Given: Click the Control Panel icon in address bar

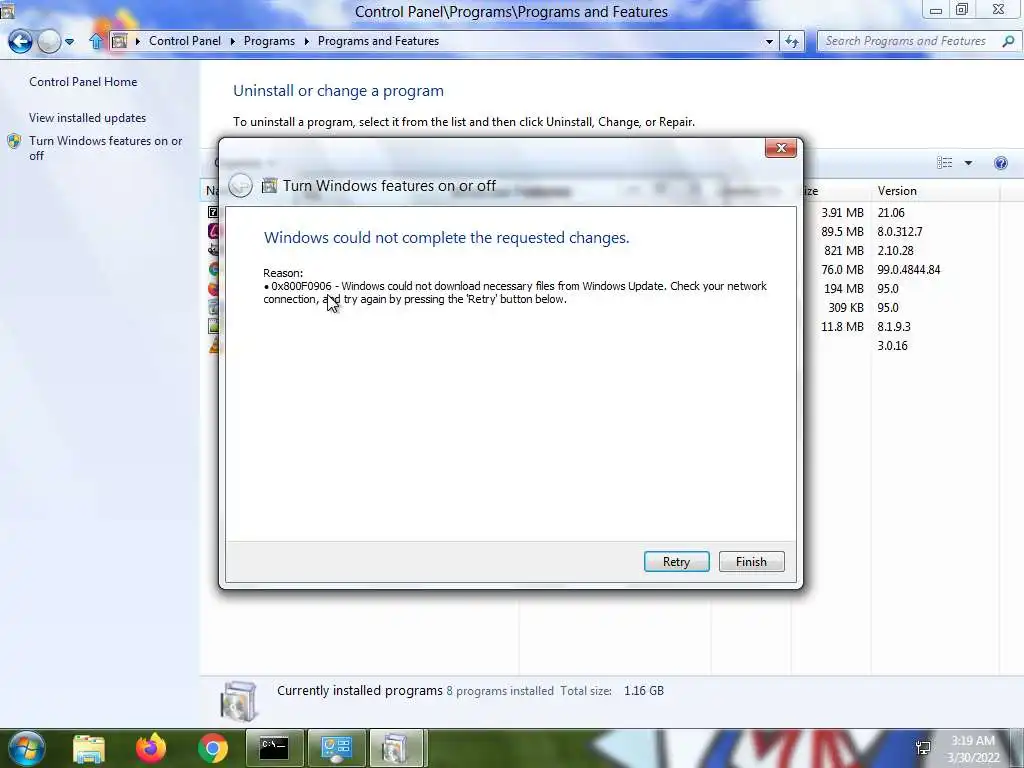Looking at the screenshot, I should (119, 41).
